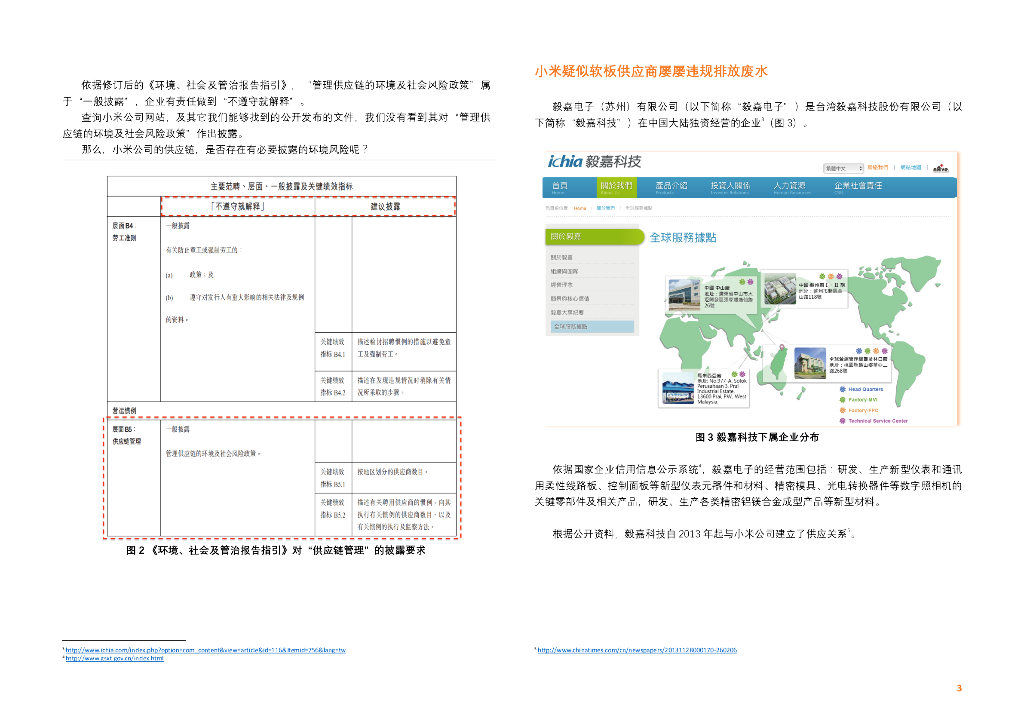Open the gsxt.gov.cn footnote link
Image resolution: width=1024 pixels, height=724 pixels.
click(x=114, y=658)
